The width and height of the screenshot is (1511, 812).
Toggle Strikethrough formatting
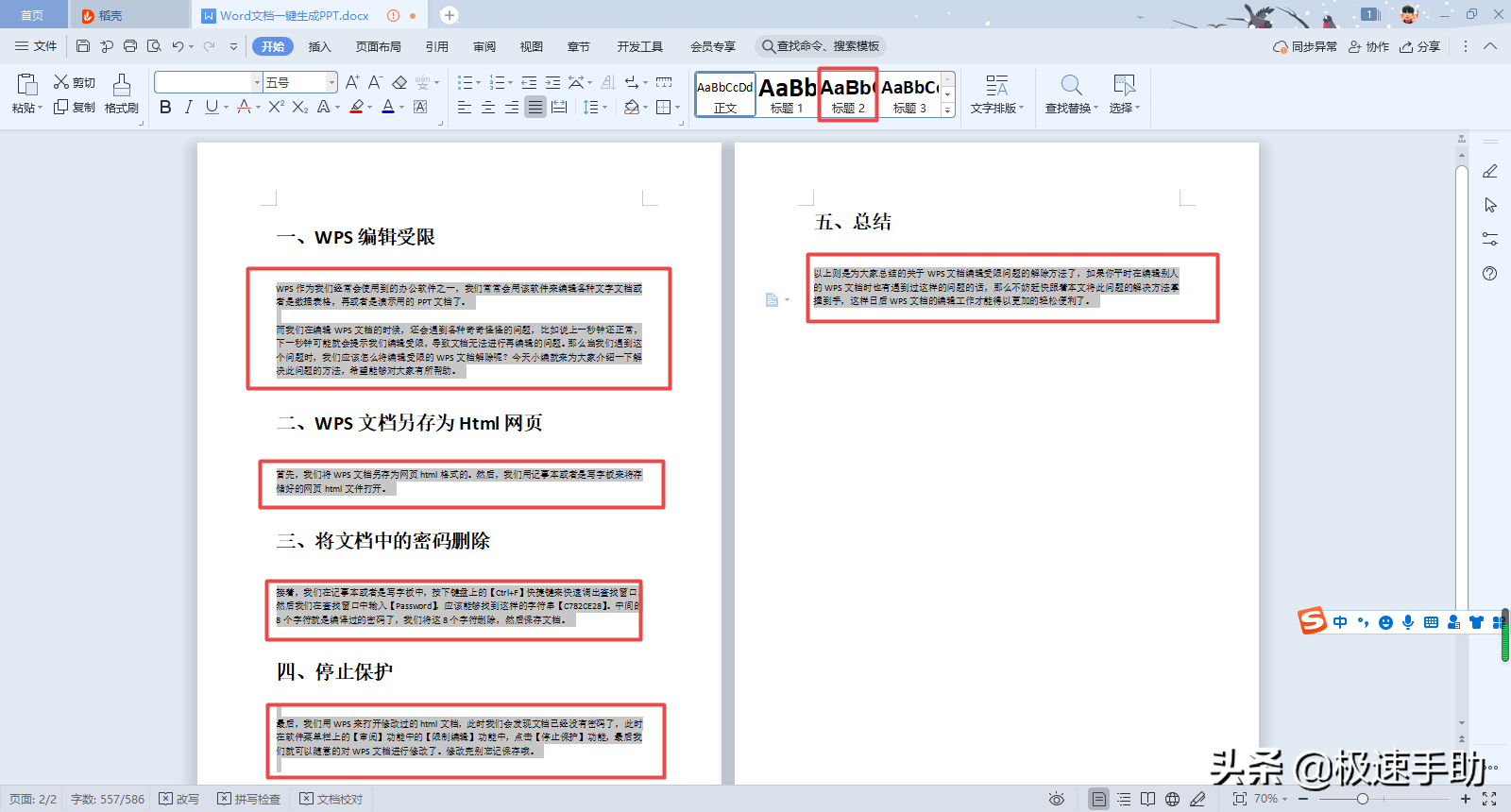pos(245,107)
